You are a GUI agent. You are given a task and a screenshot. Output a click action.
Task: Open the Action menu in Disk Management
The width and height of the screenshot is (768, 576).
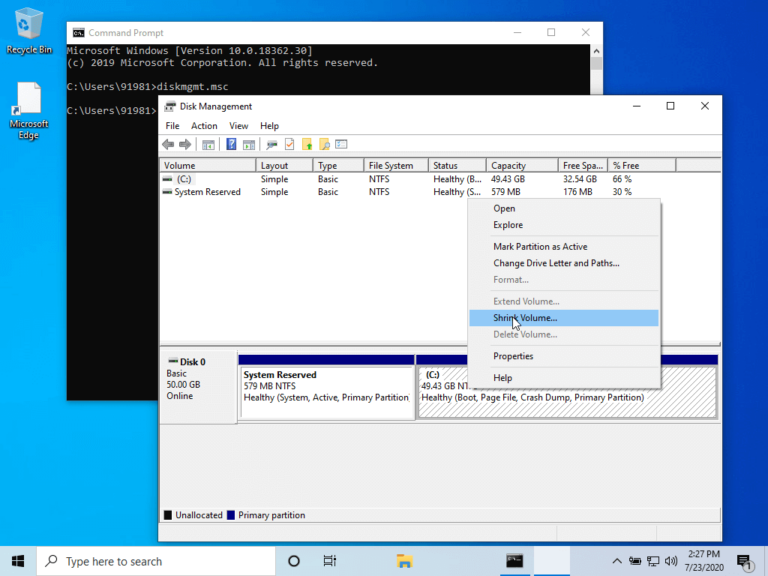tap(204, 126)
